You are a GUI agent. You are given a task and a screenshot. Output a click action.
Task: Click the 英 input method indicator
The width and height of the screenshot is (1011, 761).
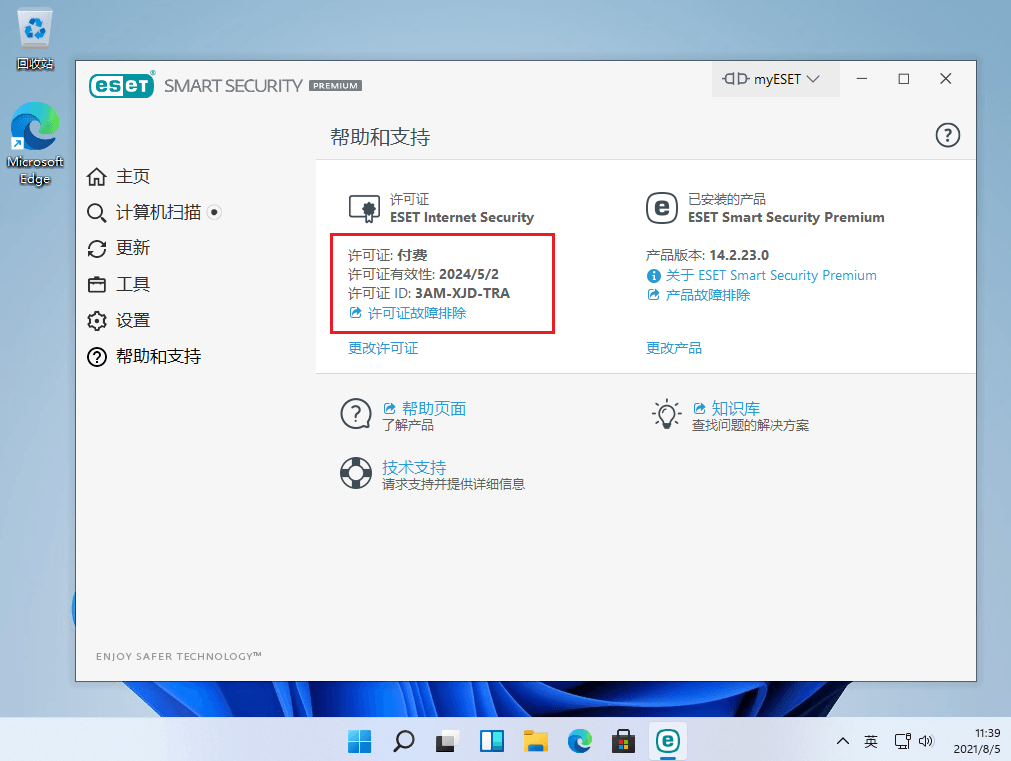point(871,741)
